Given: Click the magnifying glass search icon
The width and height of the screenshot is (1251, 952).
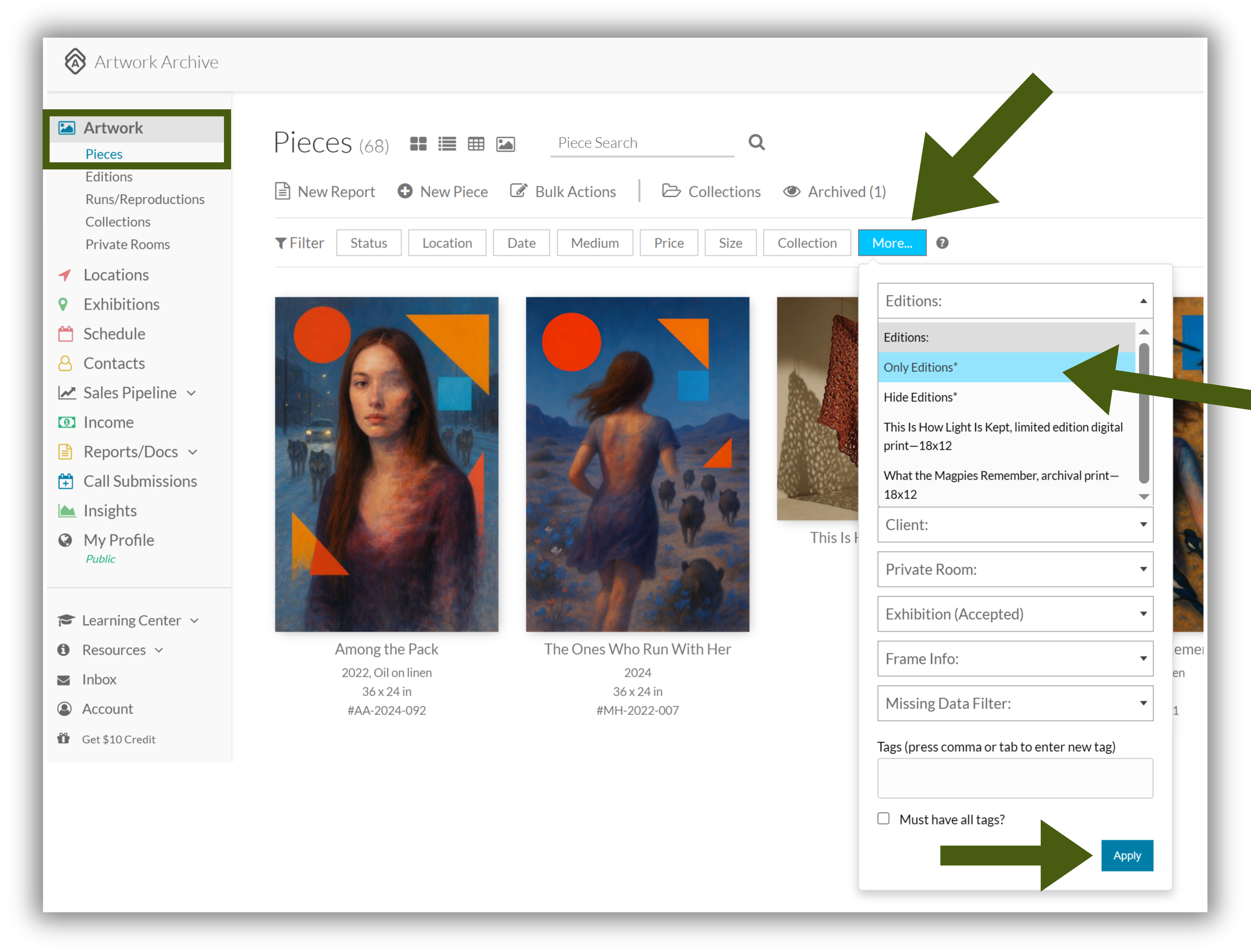Looking at the screenshot, I should [x=756, y=142].
